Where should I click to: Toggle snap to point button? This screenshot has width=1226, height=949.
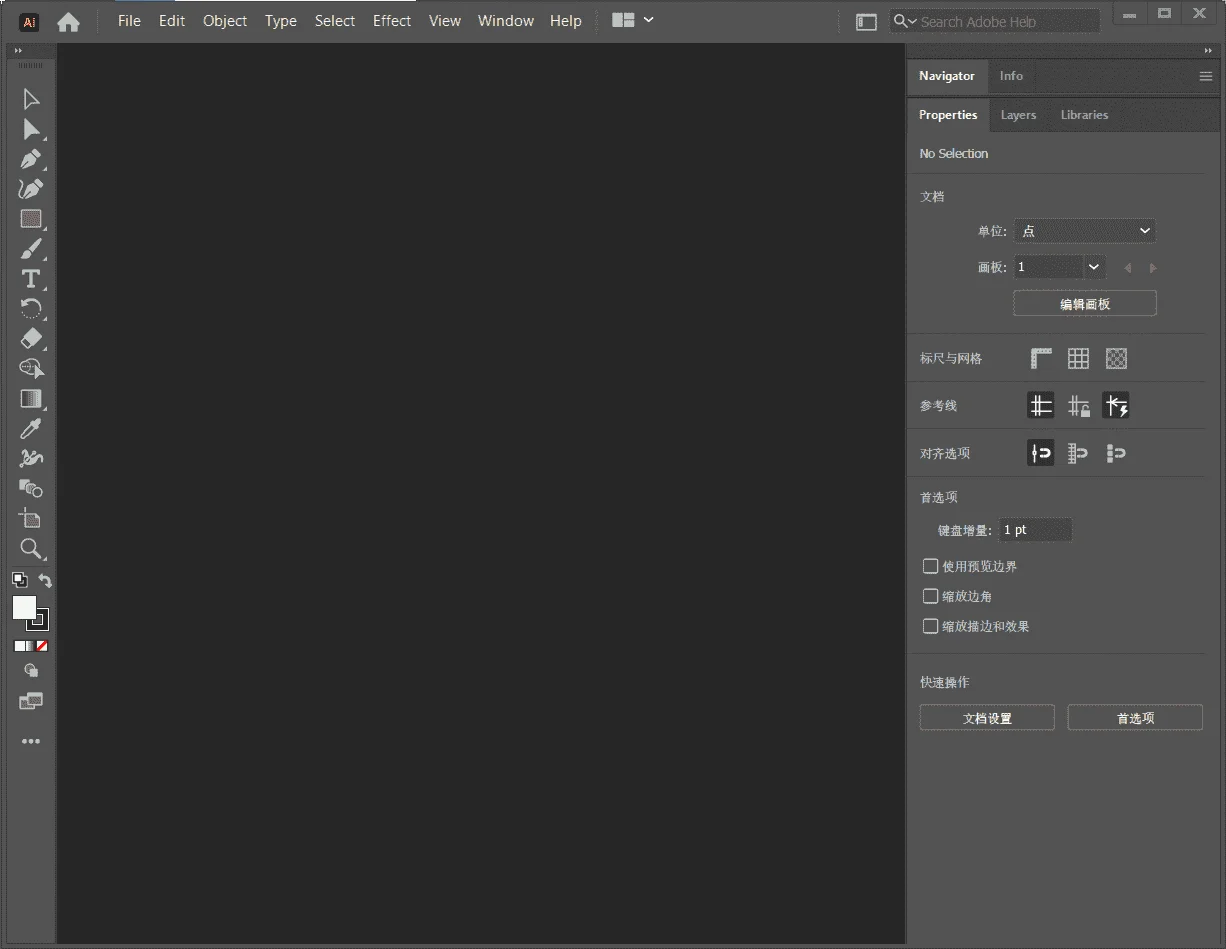point(1041,453)
